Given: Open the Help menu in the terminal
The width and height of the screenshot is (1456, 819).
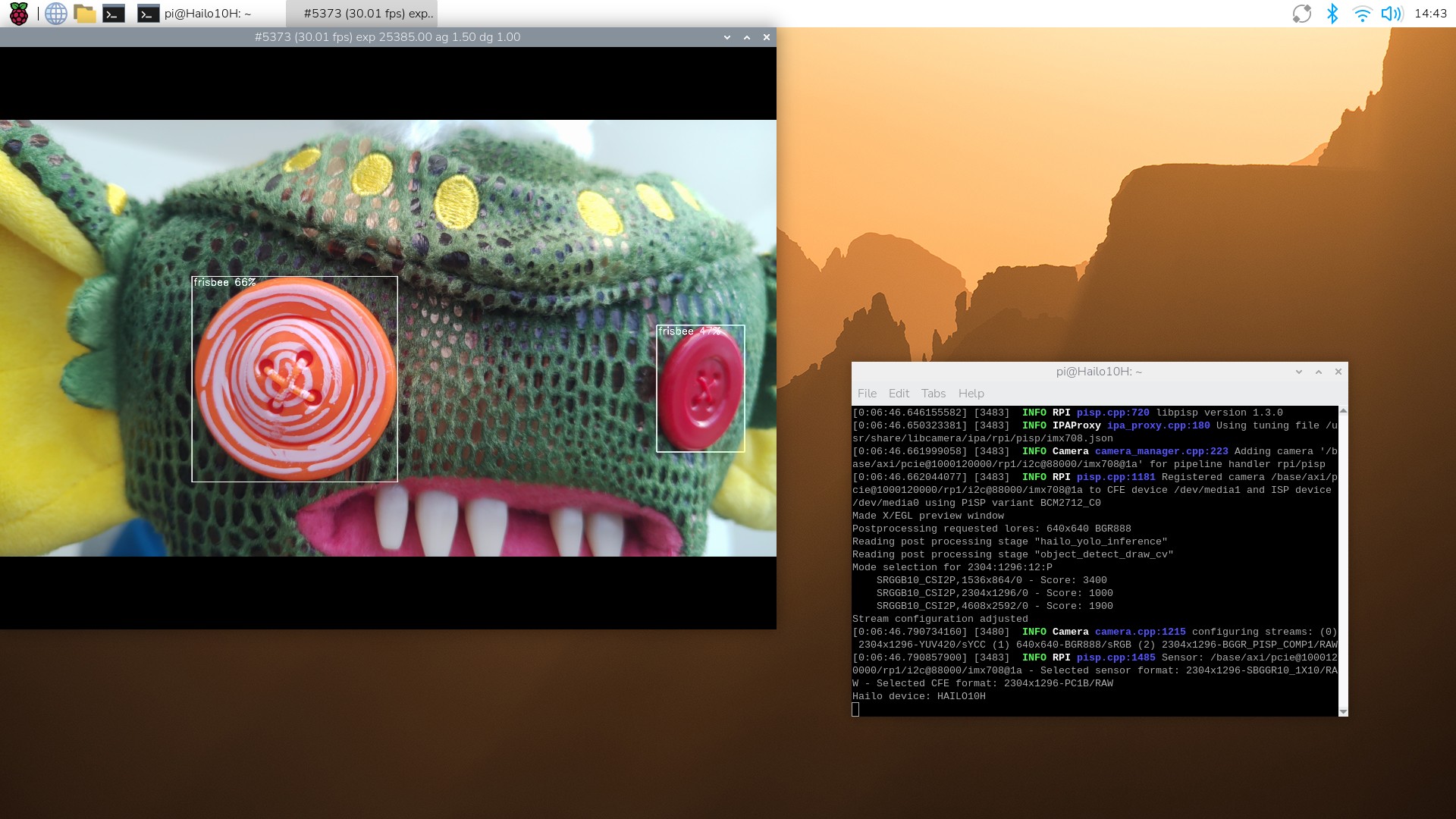Looking at the screenshot, I should [971, 393].
